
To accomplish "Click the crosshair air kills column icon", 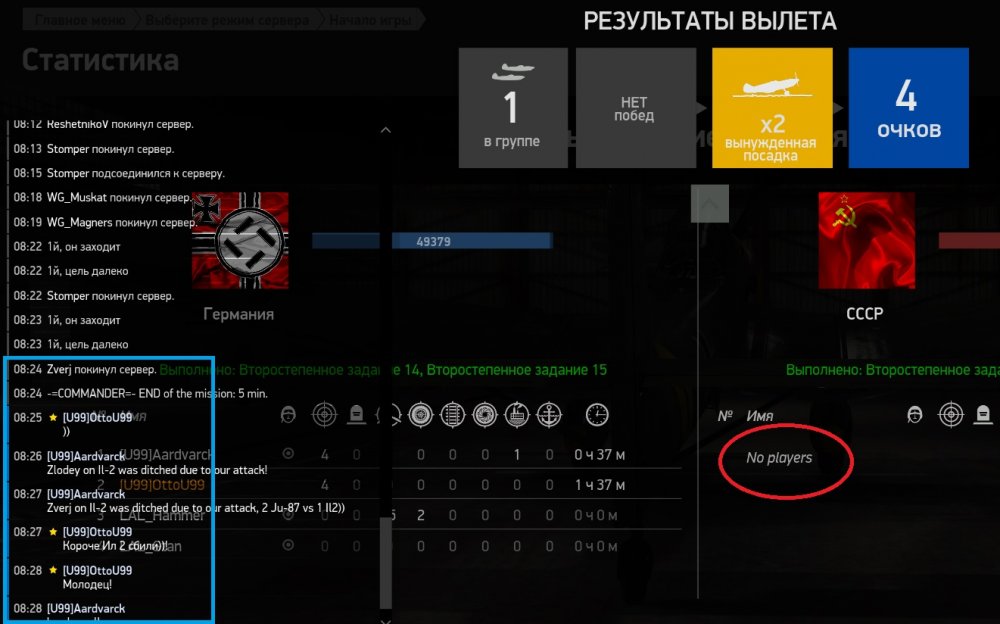I will (324, 415).
